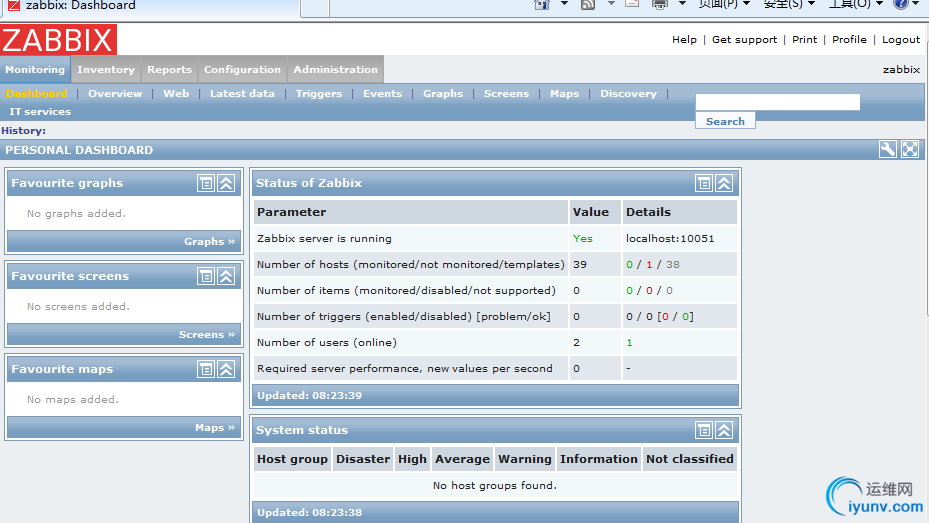
Task: Click the Logout link
Action: point(901,39)
